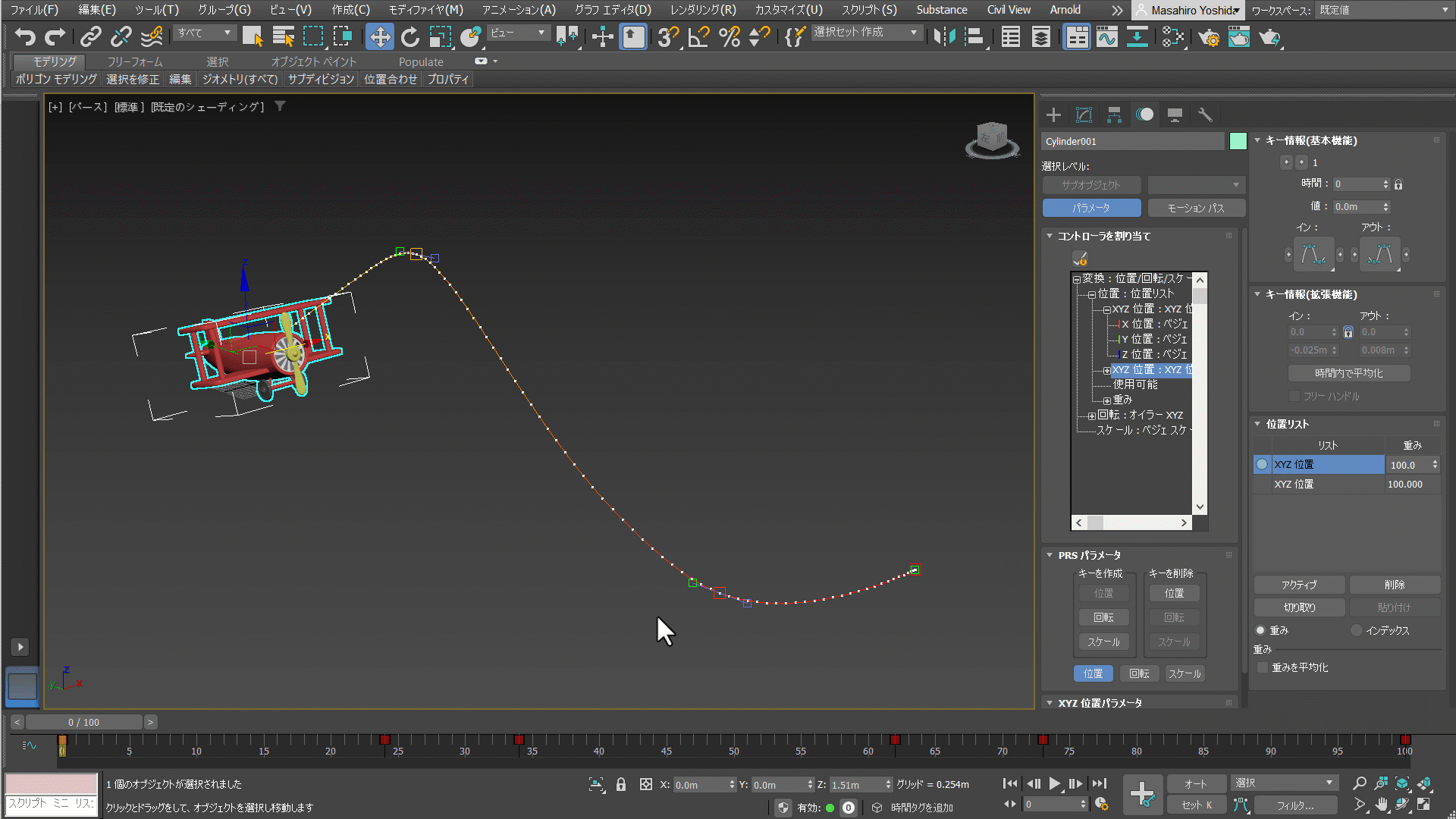Open the 選択 key filter dropdown

(1284, 783)
